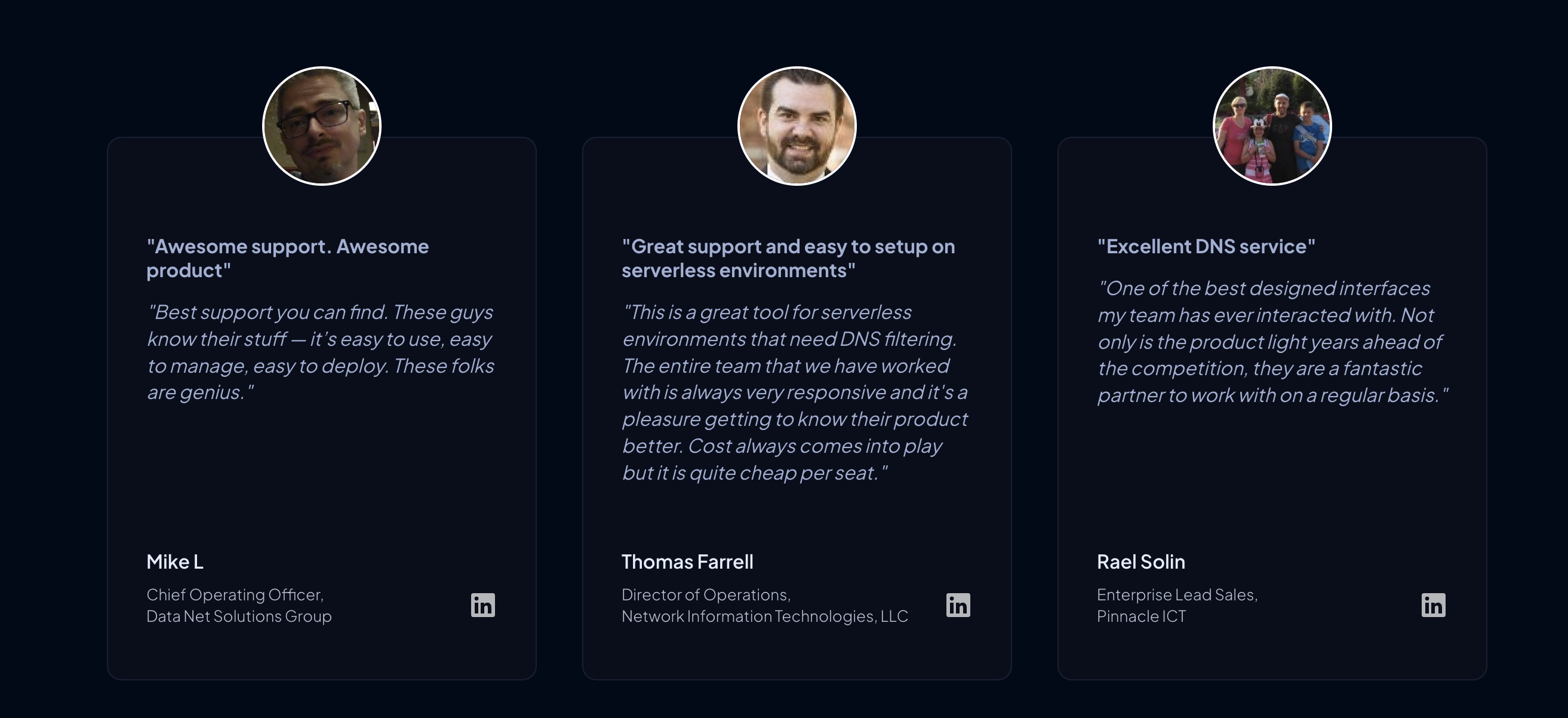Click "Network Information Technologies, LLC" text
Image resolution: width=1568 pixels, height=718 pixels.
[764, 616]
